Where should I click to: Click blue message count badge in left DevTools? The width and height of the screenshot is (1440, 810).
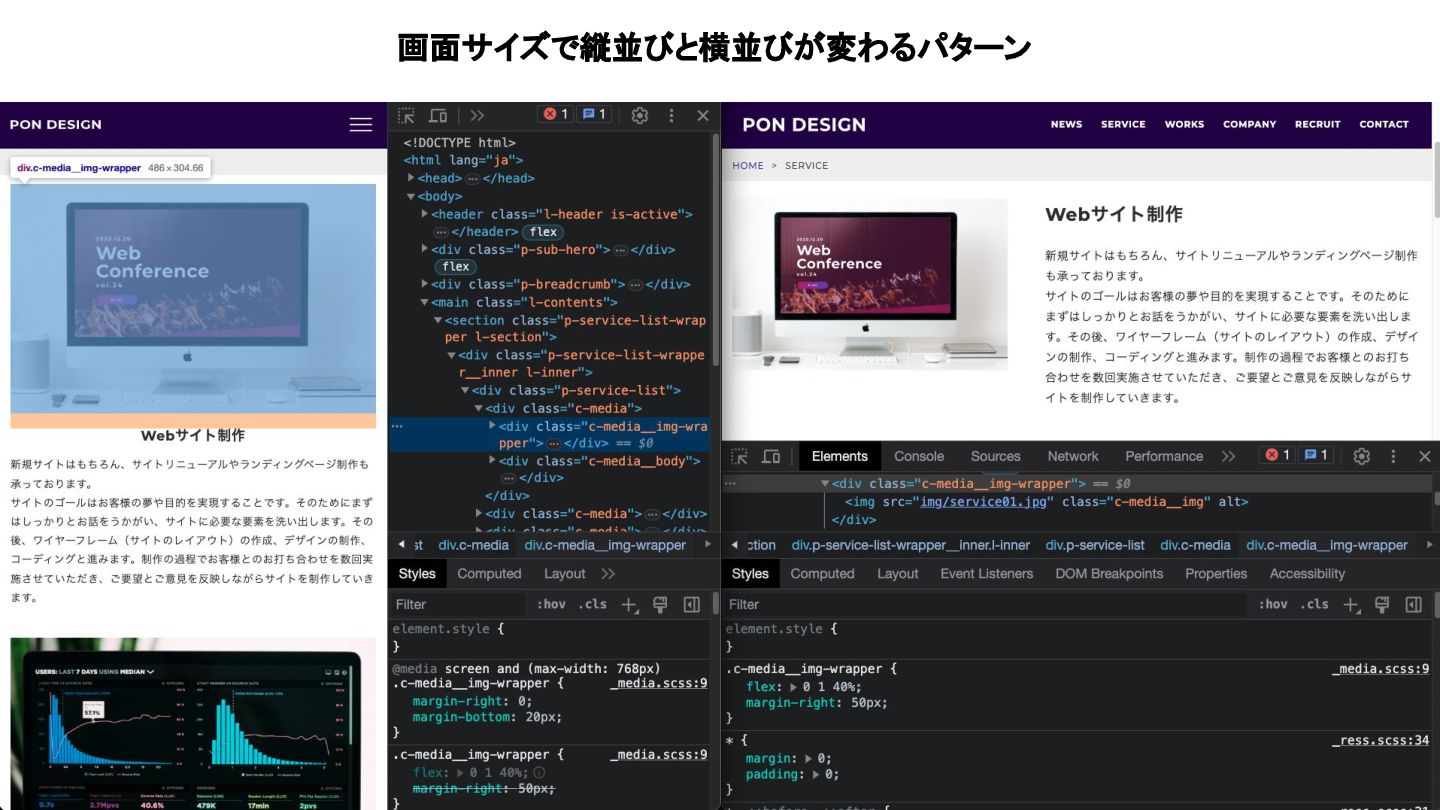[x=594, y=114]
